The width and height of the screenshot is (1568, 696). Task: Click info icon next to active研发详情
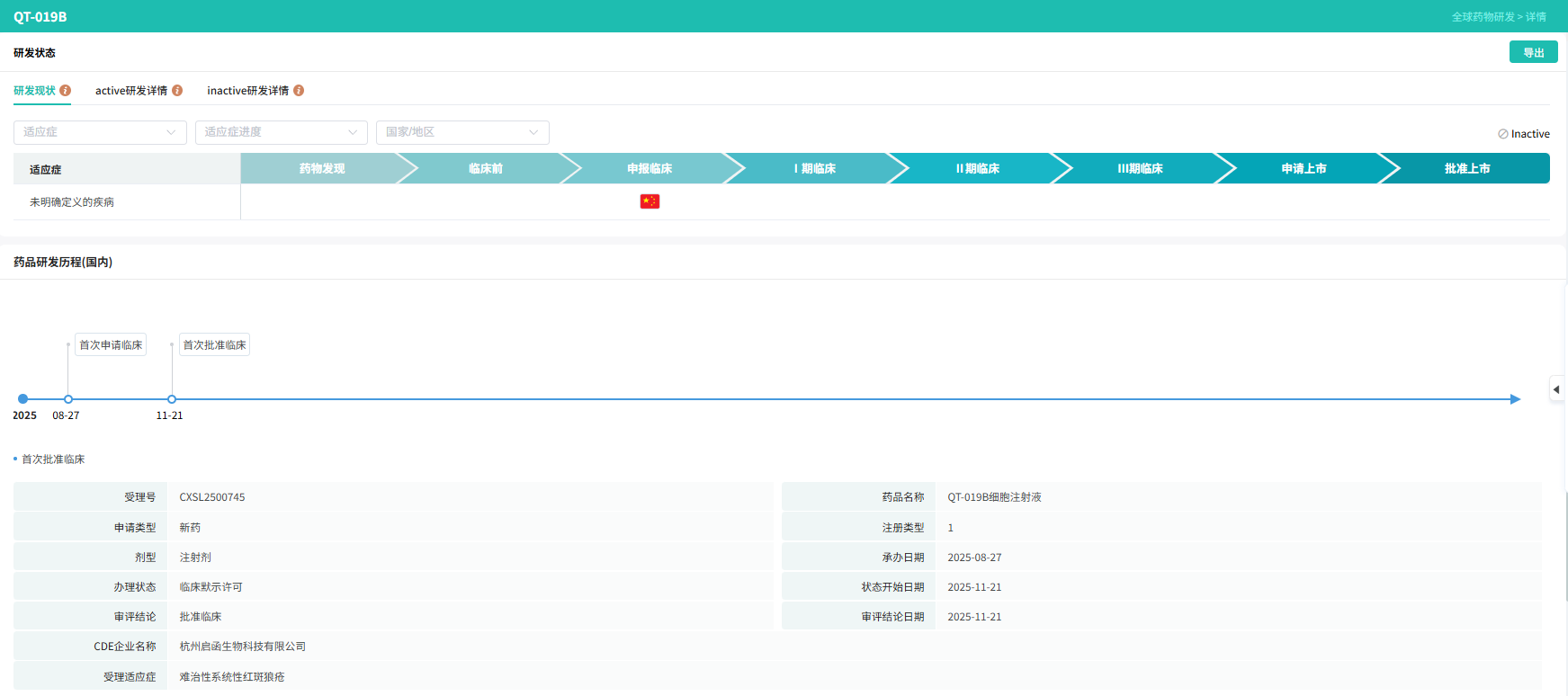(177, 91)
